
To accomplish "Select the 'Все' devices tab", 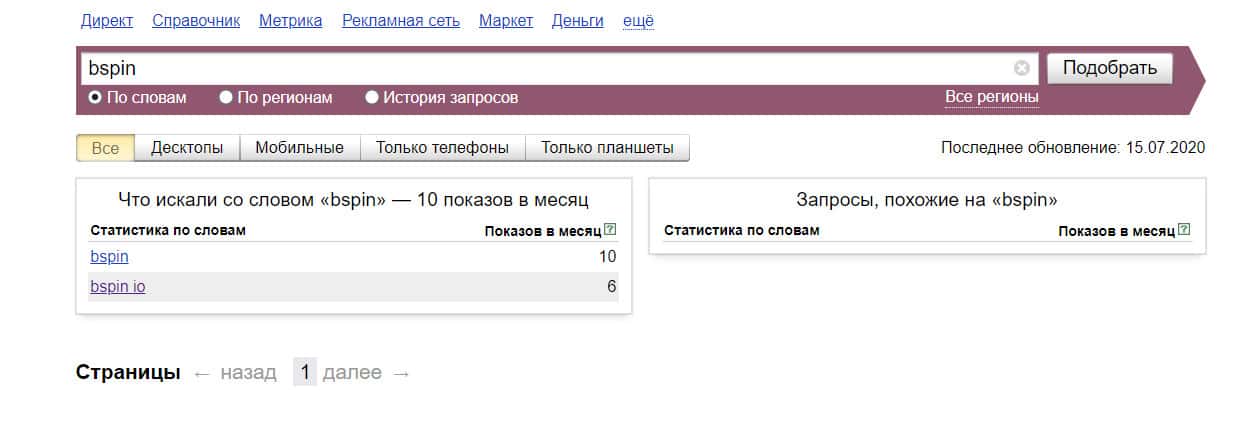I will tap(105, 148).
